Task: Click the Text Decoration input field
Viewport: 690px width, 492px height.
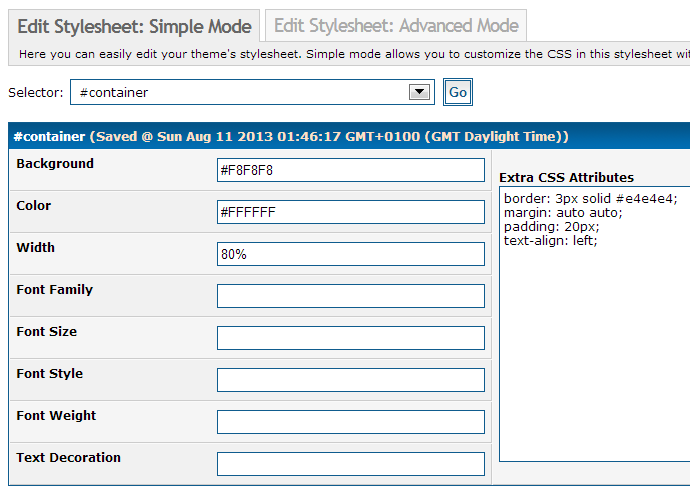Action: click(x=350, y=464)
